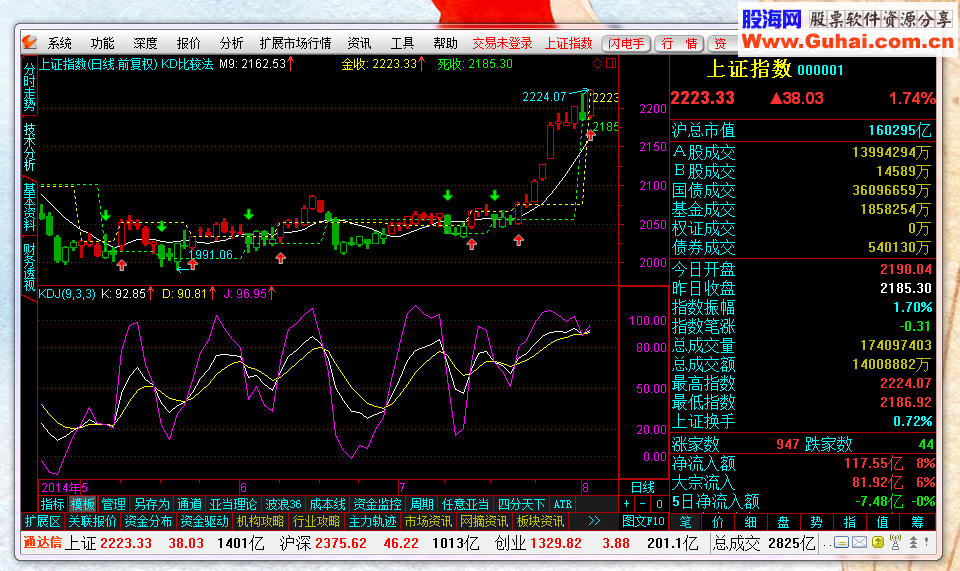Open the 资讯 menu

pyautogui.click(x=359, y=43)
